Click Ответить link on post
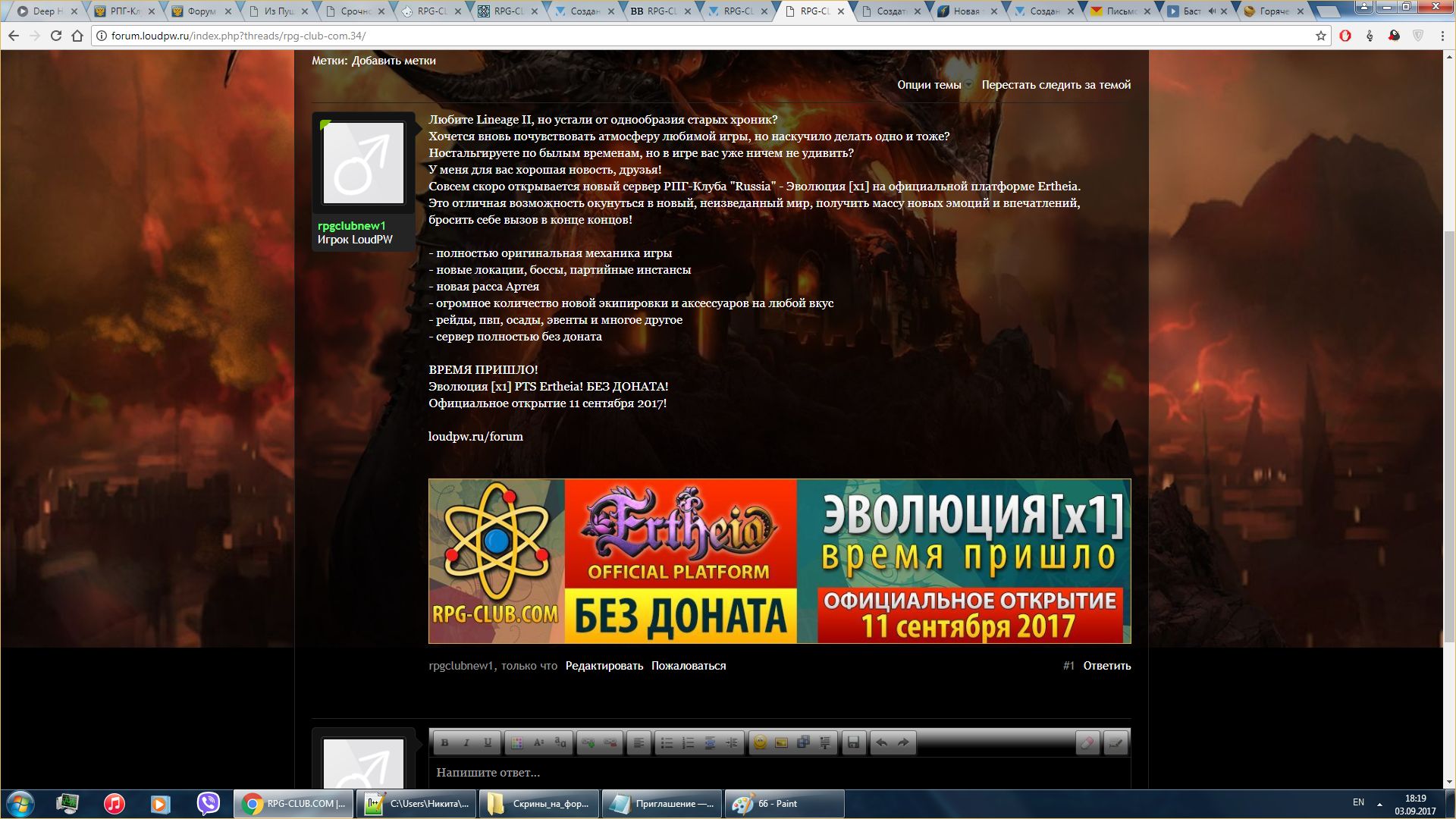The image size is (1456, 819). pos(1106,666)
